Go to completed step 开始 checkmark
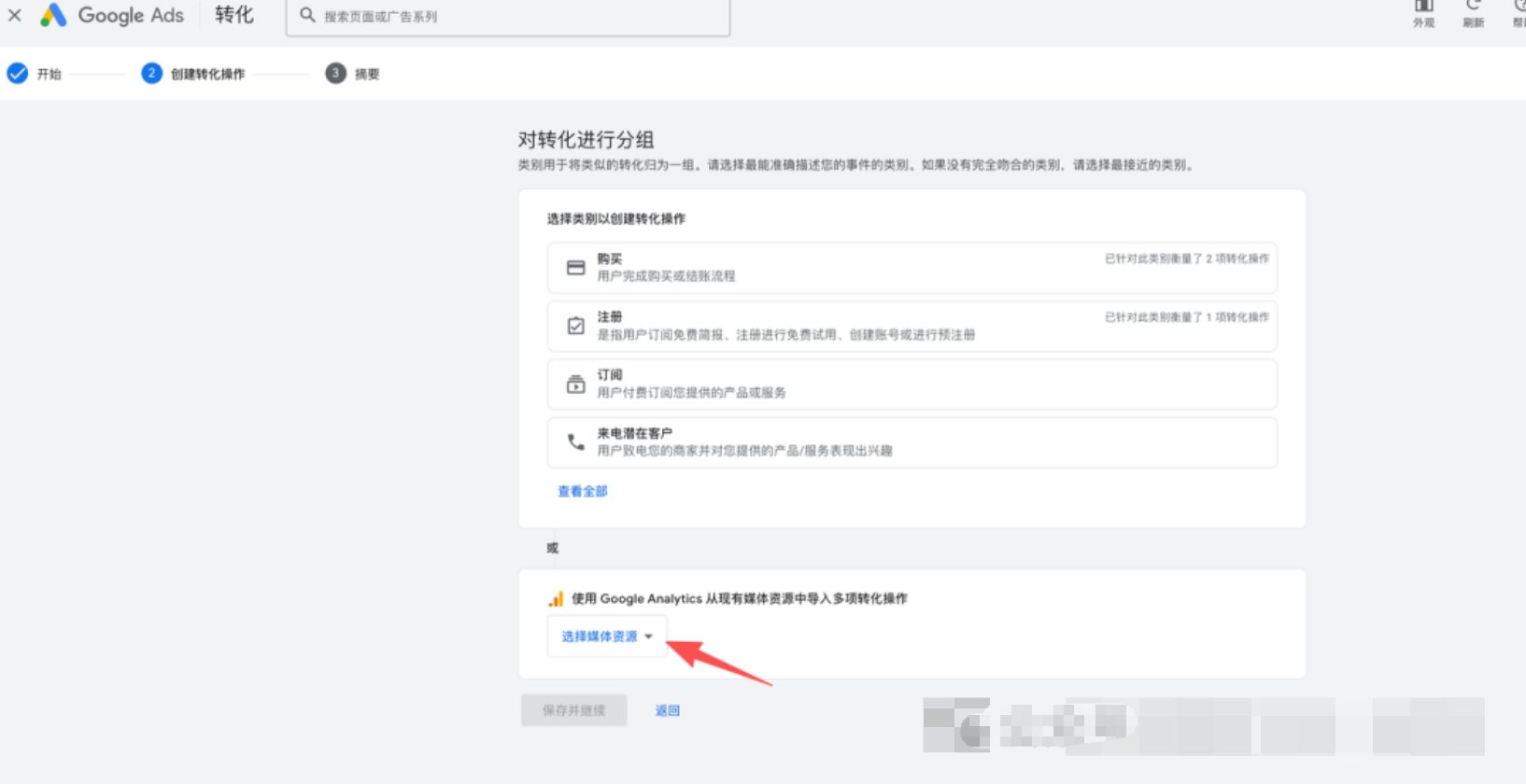The image size is (1526, 784). coord(18,74)
